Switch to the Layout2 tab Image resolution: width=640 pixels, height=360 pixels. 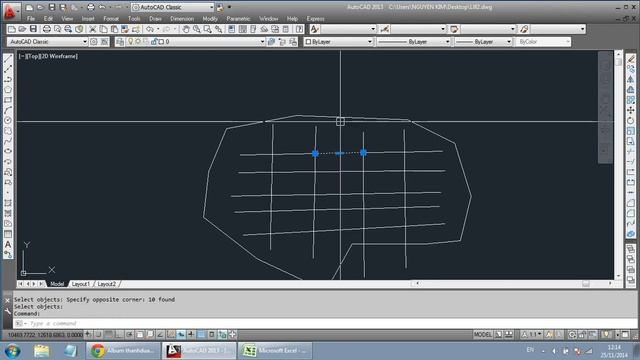coord(107,284)
